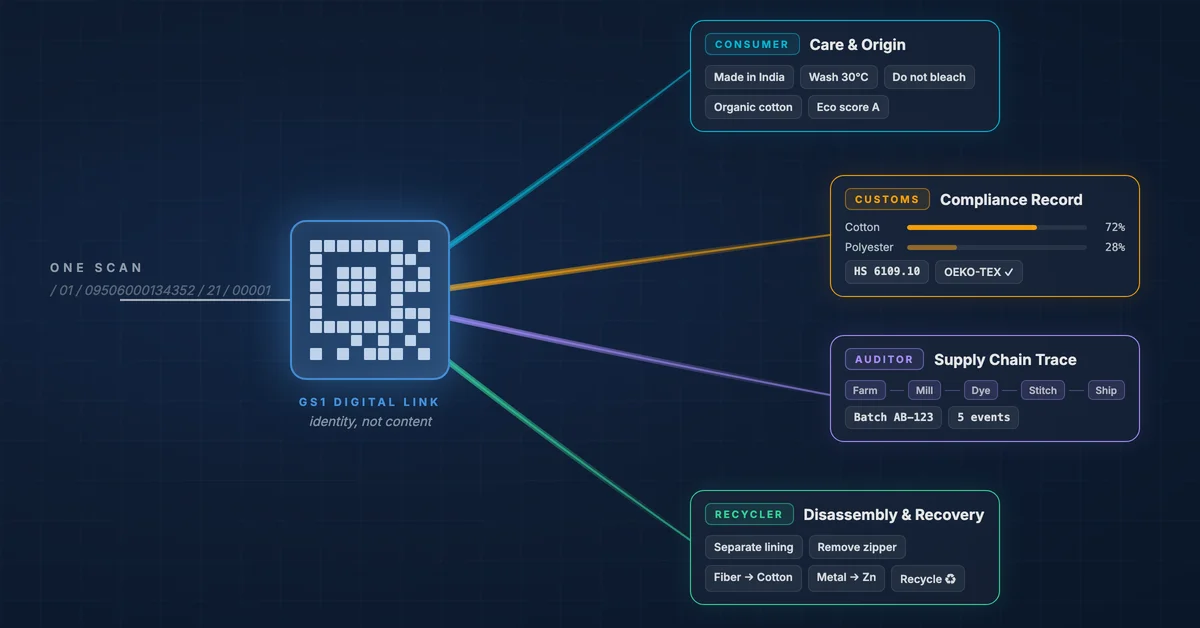The image size is (1200, 628).
Task: Click the CONSUMER badge
Action: [752, 44]
